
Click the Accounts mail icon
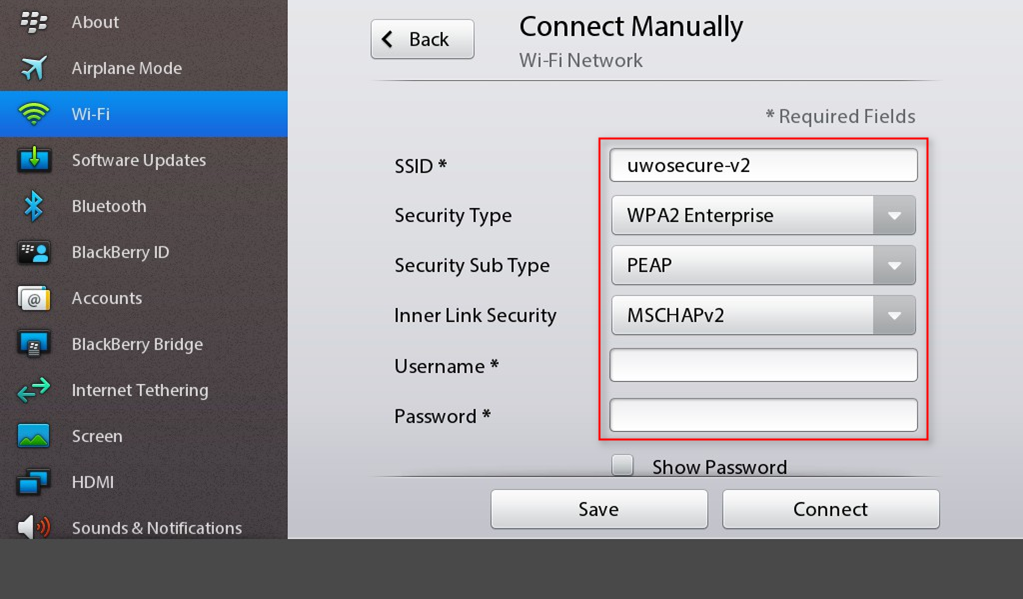coord(34,298)
